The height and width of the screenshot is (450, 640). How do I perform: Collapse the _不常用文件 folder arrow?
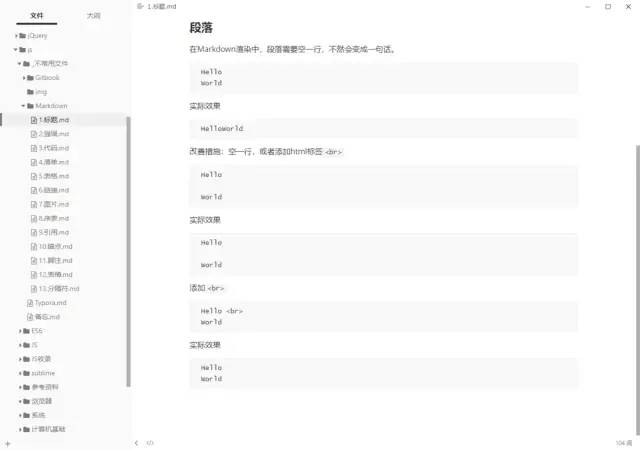click(19, 64)
